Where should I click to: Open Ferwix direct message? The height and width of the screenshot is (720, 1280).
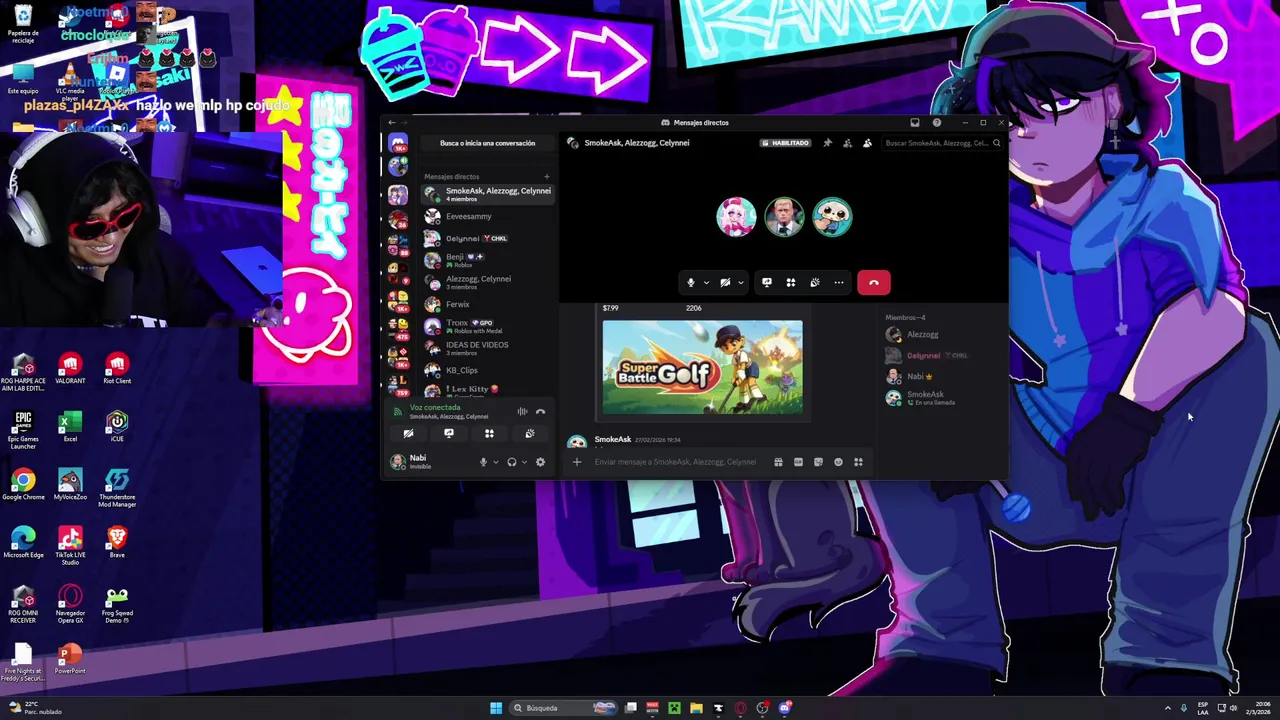coord(487,304)
